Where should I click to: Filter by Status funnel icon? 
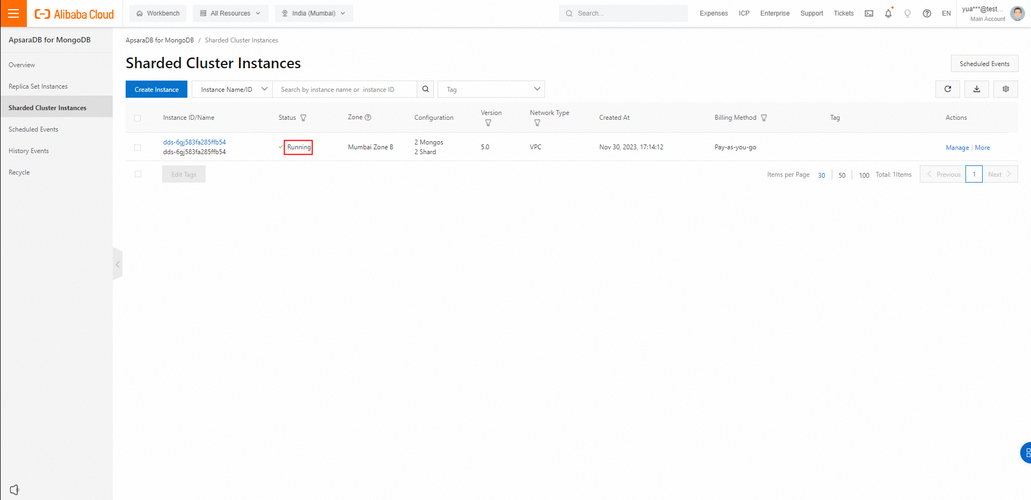point(303,118)
